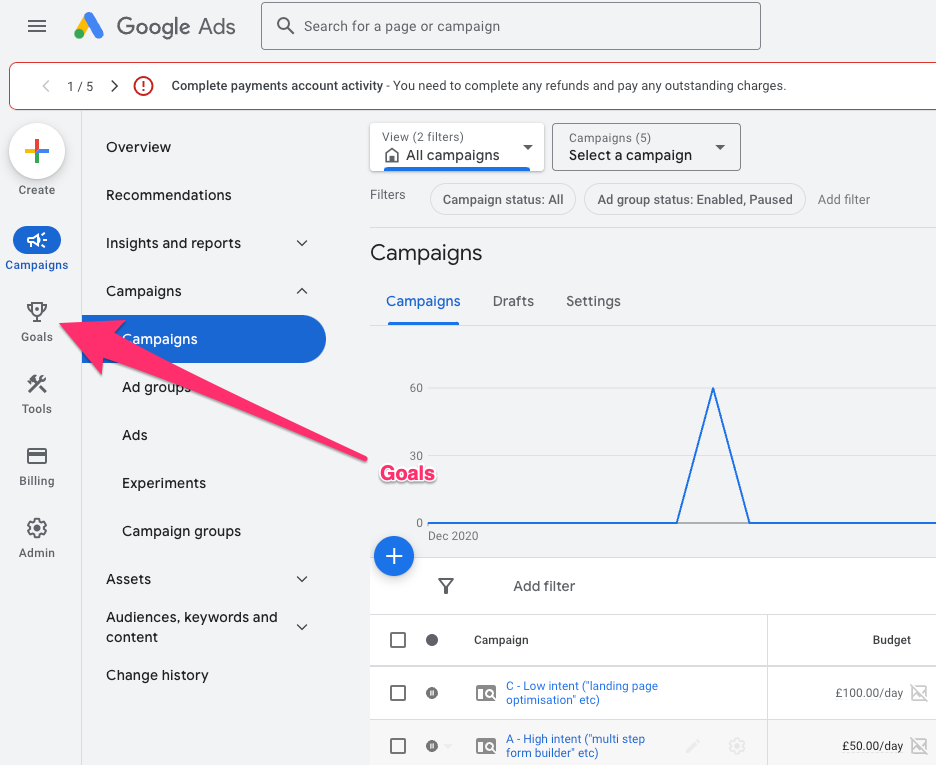Expand Audiences, keywords and content
The width and height of the screenshot is (936, 765).
[302, 627]
